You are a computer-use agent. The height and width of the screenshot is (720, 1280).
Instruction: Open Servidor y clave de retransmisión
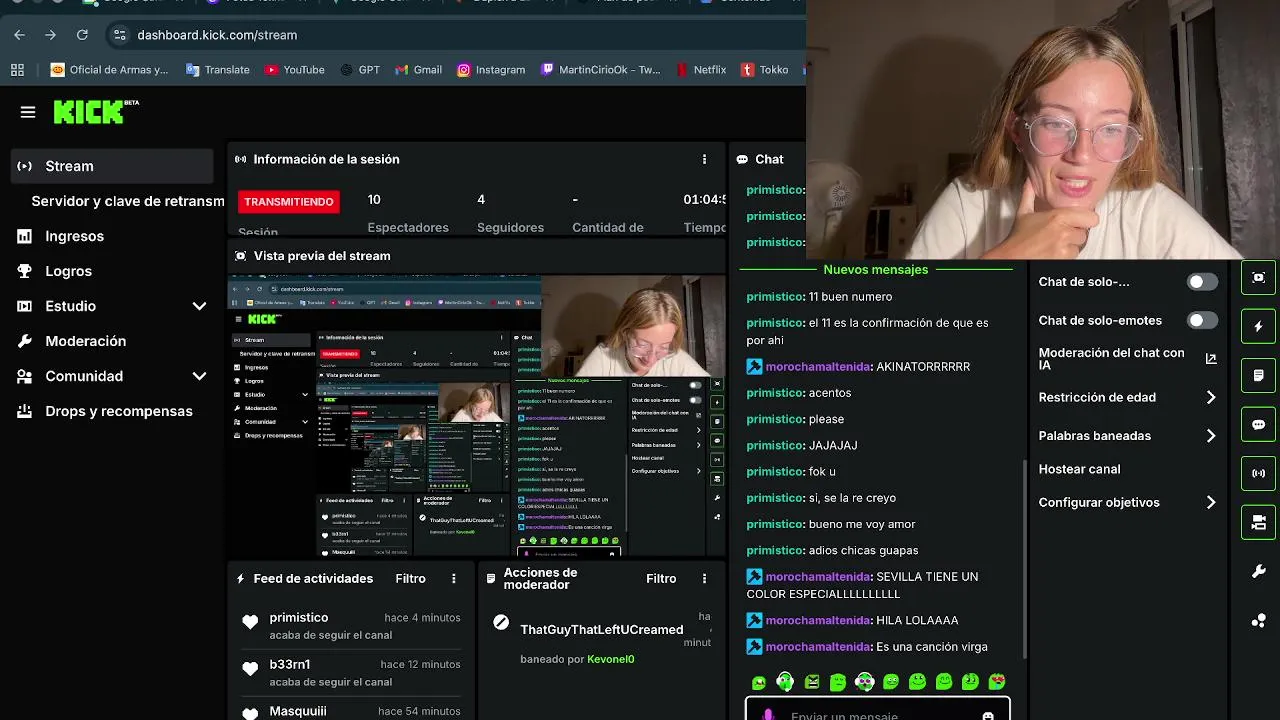tap(128, 201)
